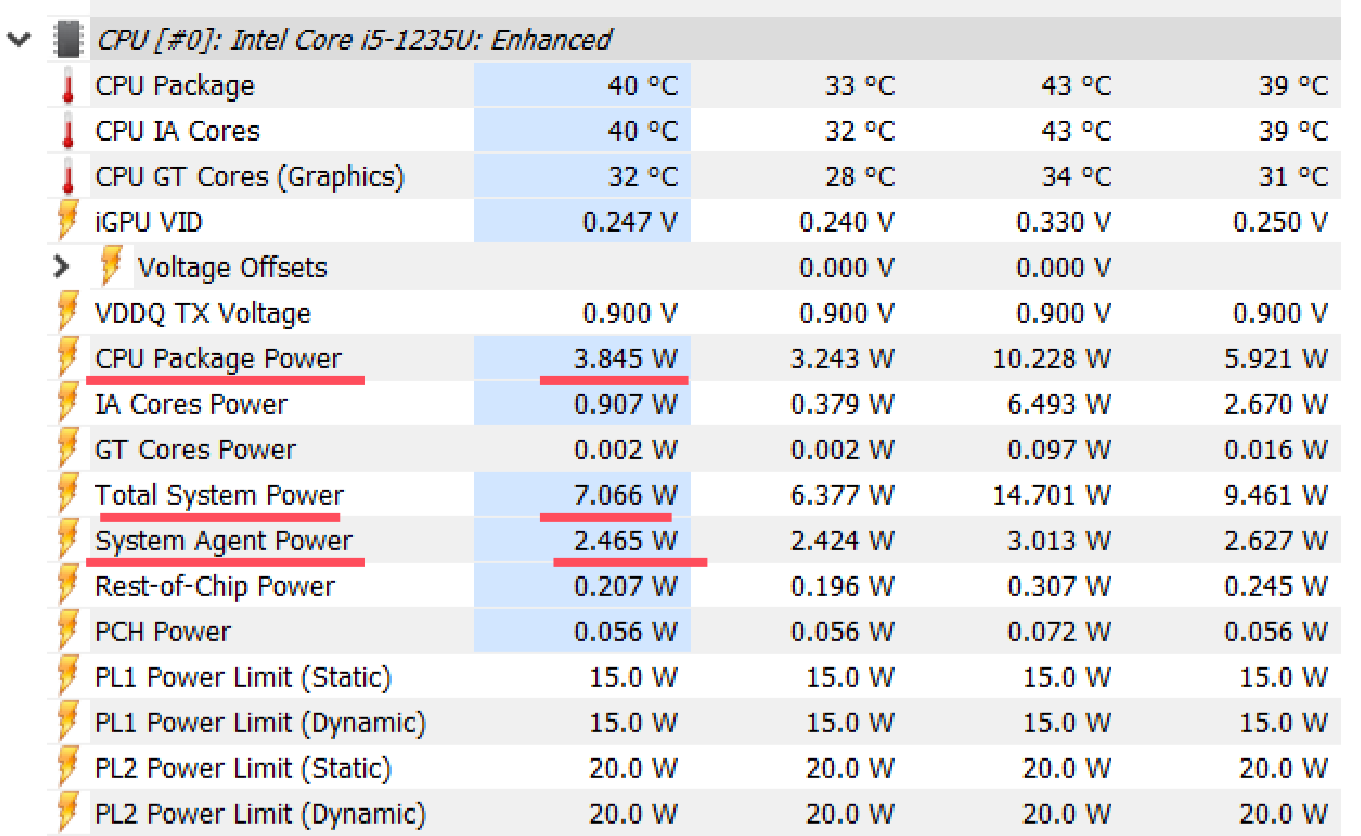This screenshot has height=836, width=1361.
Task: Click lightning icon beside PL1 Power Limit (Static)
Action: click(x=68, y=677)
